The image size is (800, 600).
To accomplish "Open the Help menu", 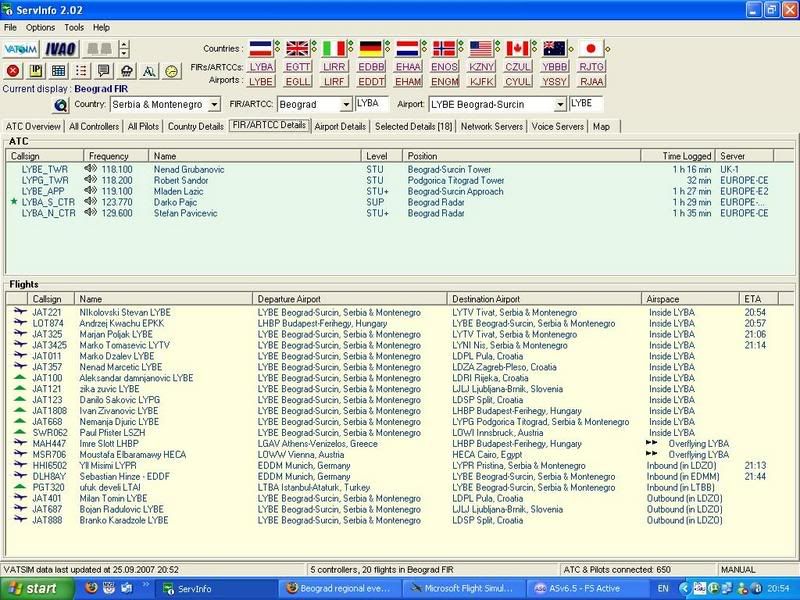I will click(x=101, y=28).
